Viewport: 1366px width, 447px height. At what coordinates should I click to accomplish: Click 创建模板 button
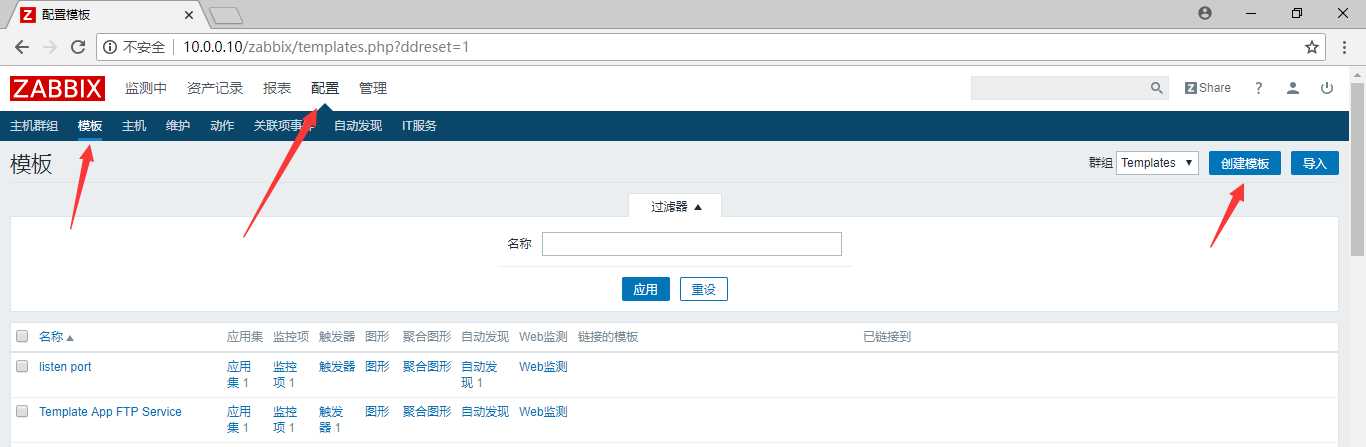coord(1245,163)
